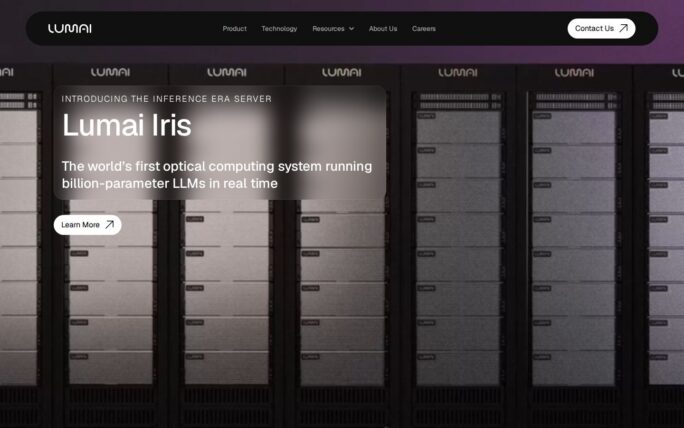Viewport: 684px width, 428px height.
Task: Click the 'Introducing the Inference Era Server' text
Action: point(167,99)
